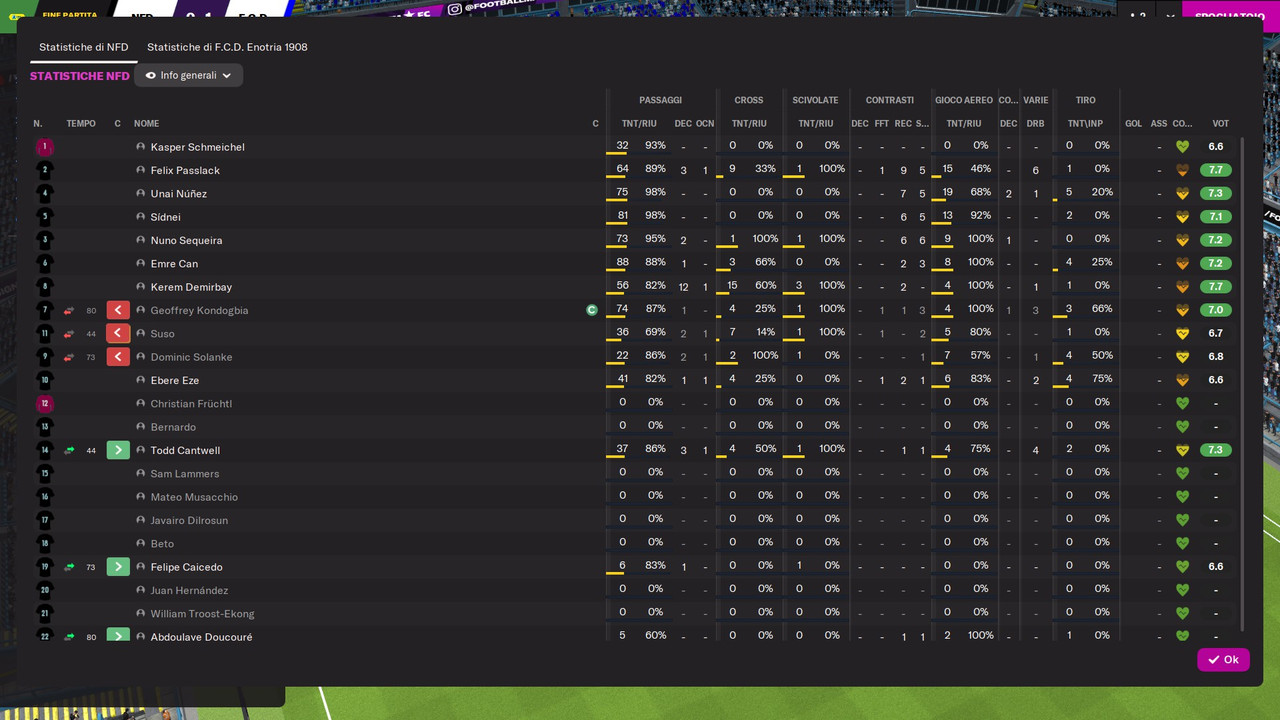Open Statistiche di F.C.D. Enotria 1908 tab
The width and height of the screenshot is (1280, 720).
(x=227, y=47)
